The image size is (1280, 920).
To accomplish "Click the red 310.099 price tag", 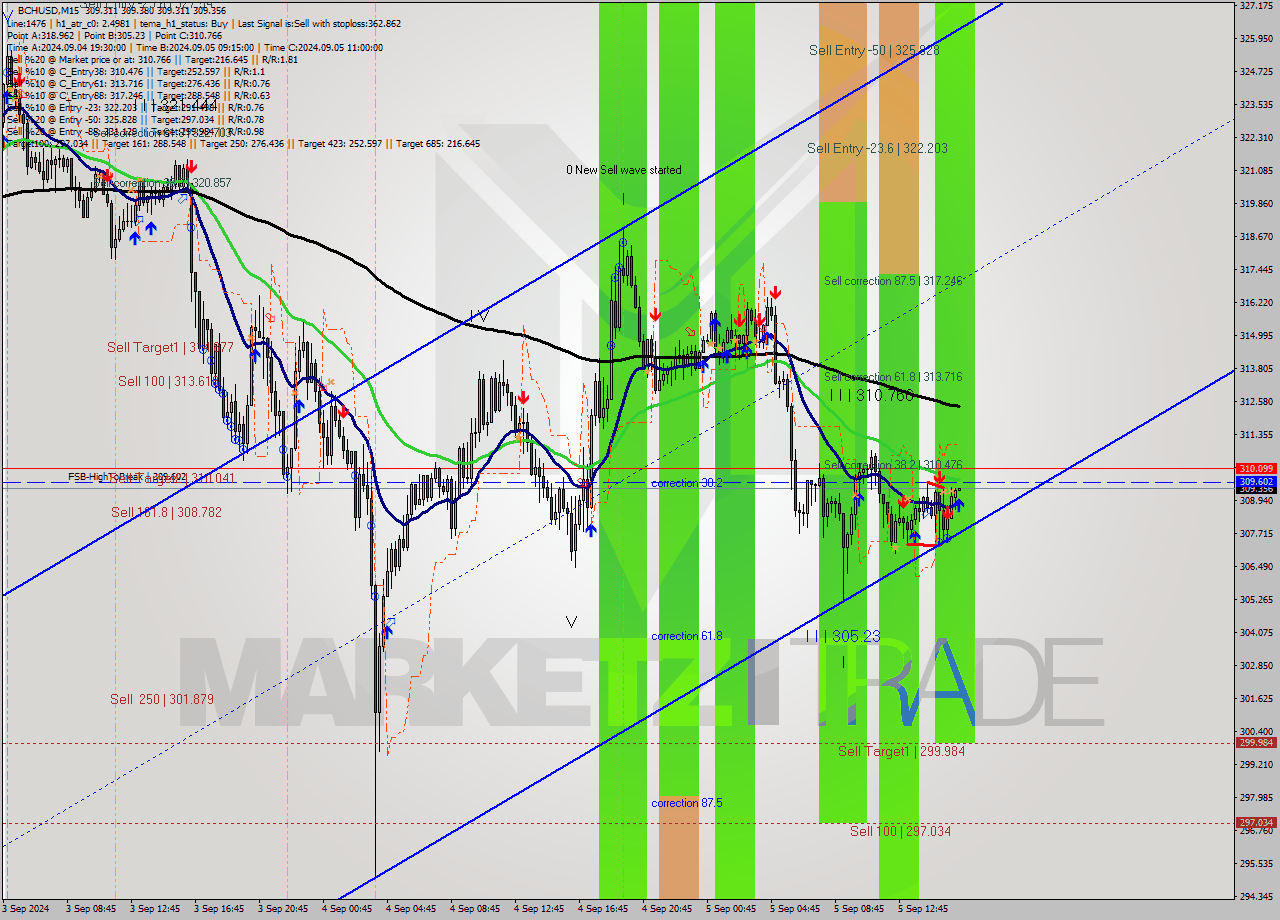I will click(1256, 468).
